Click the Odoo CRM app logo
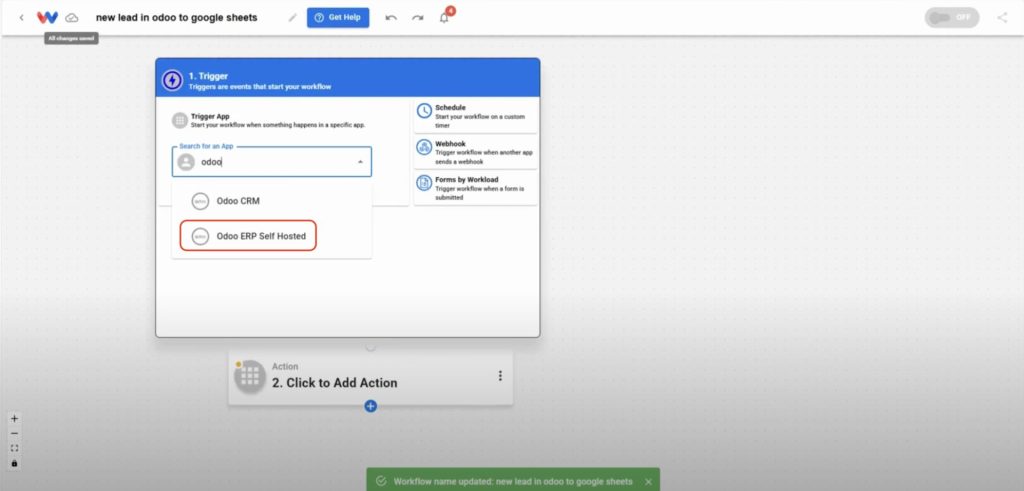1024x491 pixels. click(x=200, y=201)
